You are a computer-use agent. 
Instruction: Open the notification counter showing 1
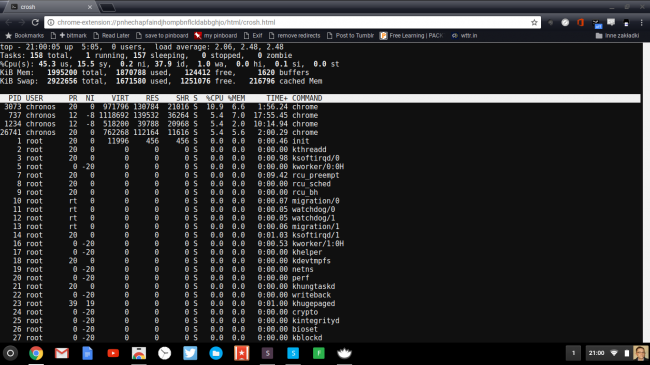[x=573, y=353]
